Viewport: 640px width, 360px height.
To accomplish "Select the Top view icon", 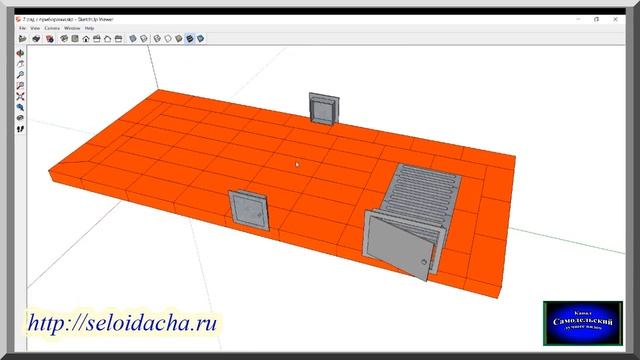I will [x=75, y=39].
